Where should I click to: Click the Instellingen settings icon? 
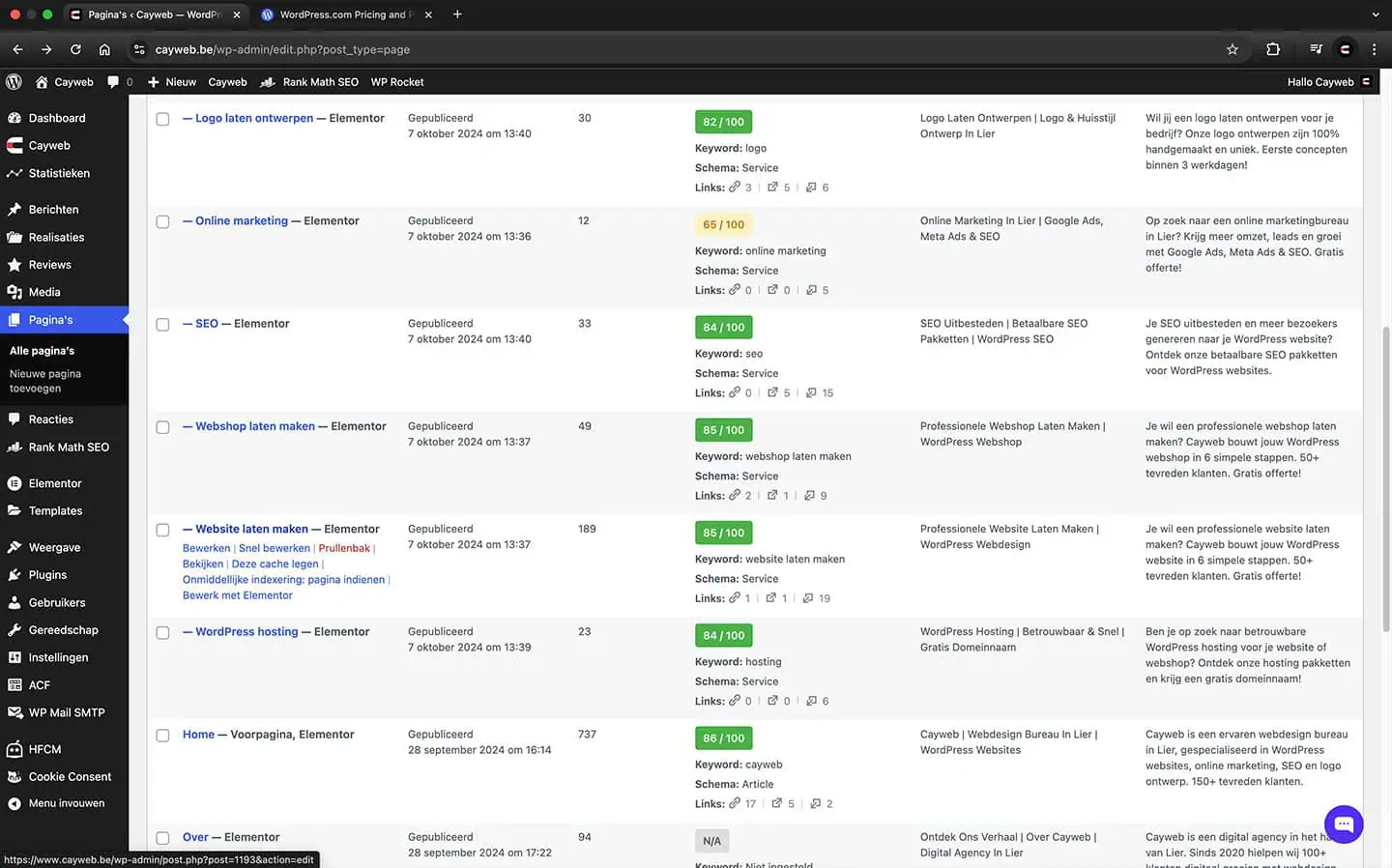coord(14,657)
